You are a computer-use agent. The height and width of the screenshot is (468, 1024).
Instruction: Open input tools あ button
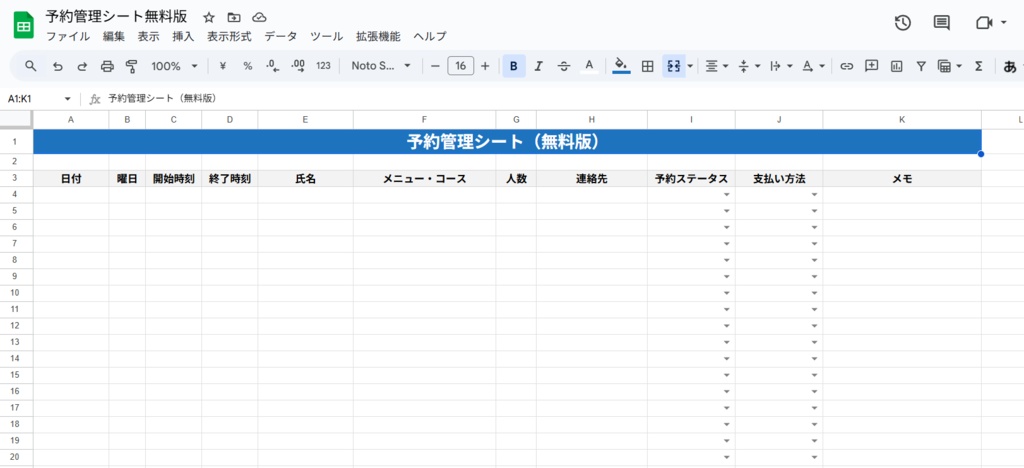pos(1010,66)
